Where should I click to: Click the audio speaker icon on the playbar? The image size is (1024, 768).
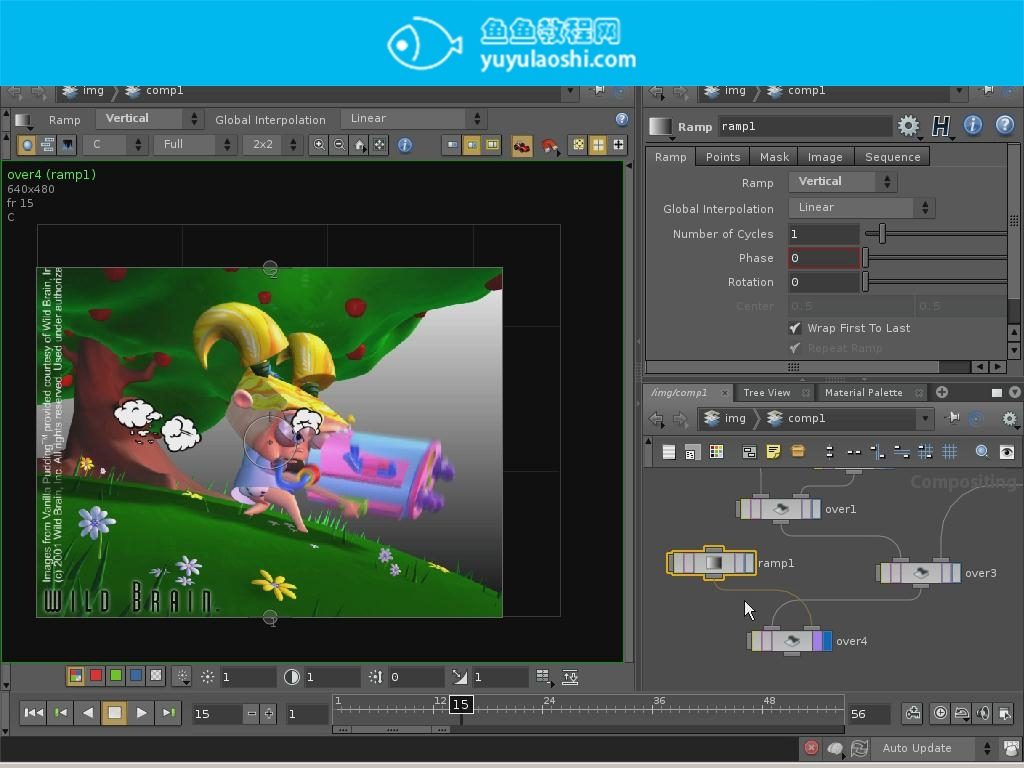coord(982,713)
